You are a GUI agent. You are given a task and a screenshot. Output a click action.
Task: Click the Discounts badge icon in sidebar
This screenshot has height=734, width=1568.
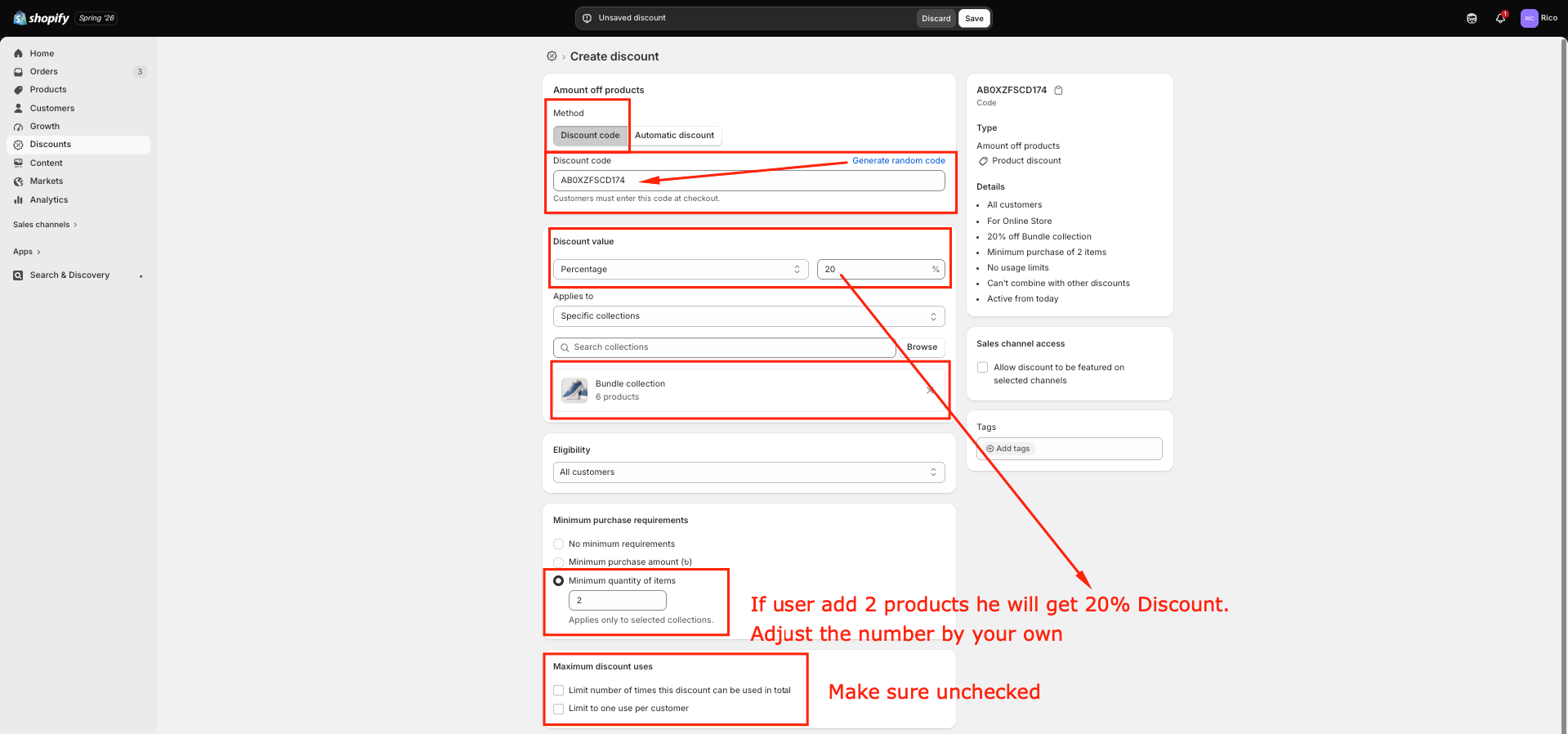click(x=18, y=145)
